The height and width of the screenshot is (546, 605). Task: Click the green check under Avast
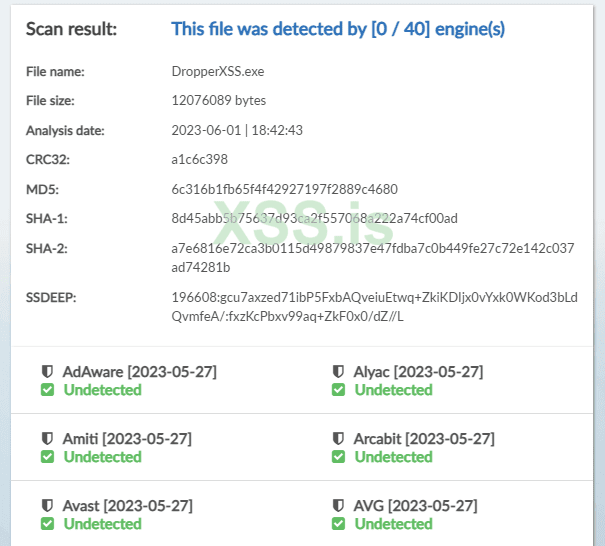[x=47, y=524]
